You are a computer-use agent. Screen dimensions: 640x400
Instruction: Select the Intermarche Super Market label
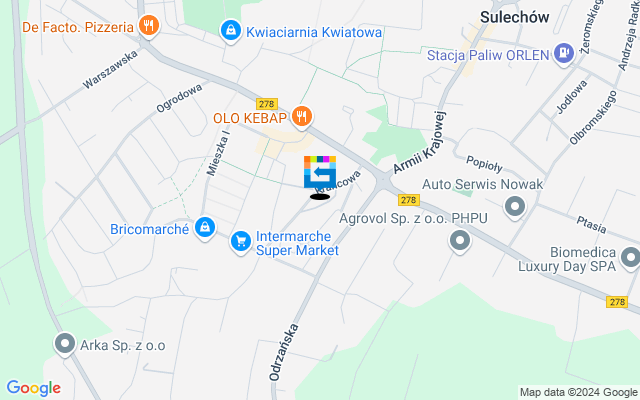pyautogui.click(x=297, y=243)
